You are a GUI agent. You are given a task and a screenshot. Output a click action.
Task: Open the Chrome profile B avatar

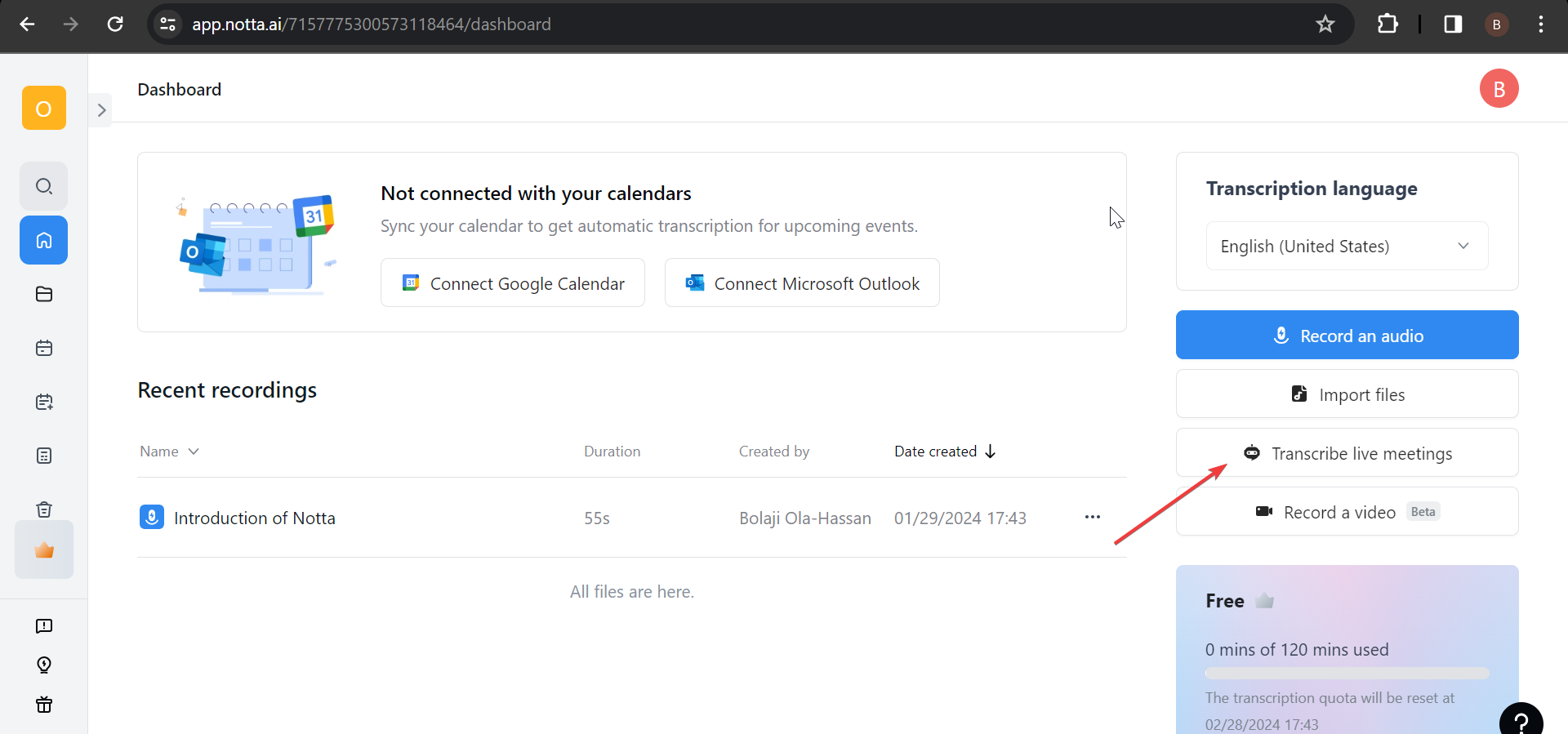click(1497, 24)
